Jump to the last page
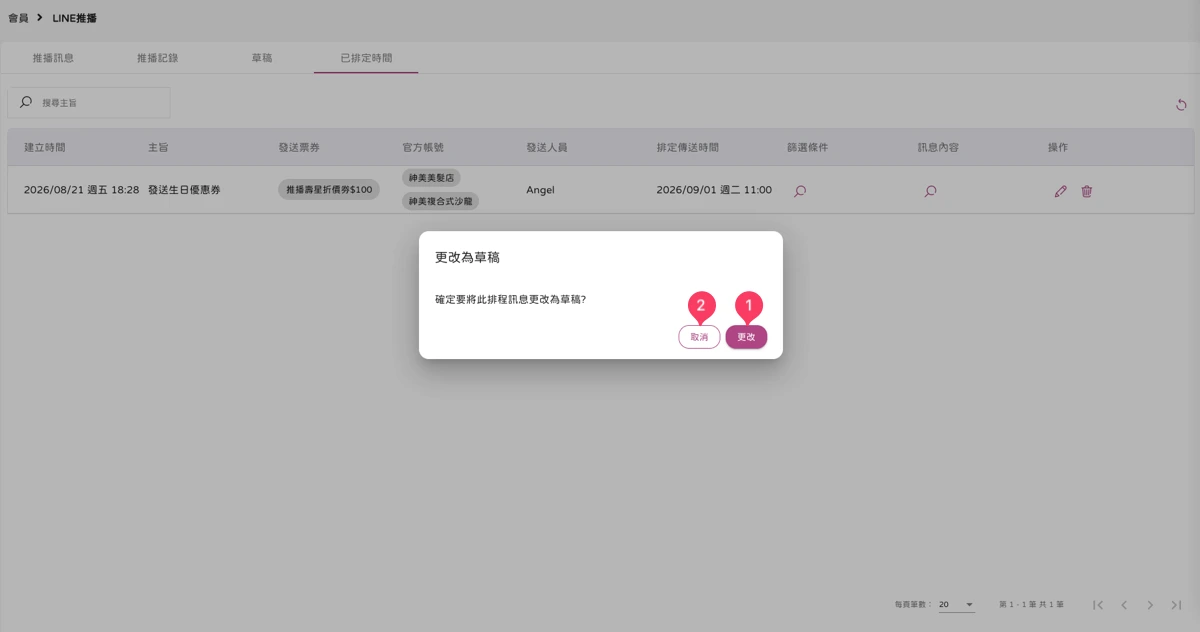Screen dimensions: 1200x632 click(x=1176, y=605)
